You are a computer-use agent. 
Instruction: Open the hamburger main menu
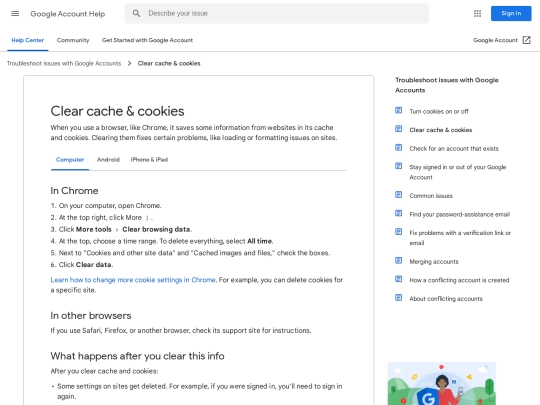(15, 13)
